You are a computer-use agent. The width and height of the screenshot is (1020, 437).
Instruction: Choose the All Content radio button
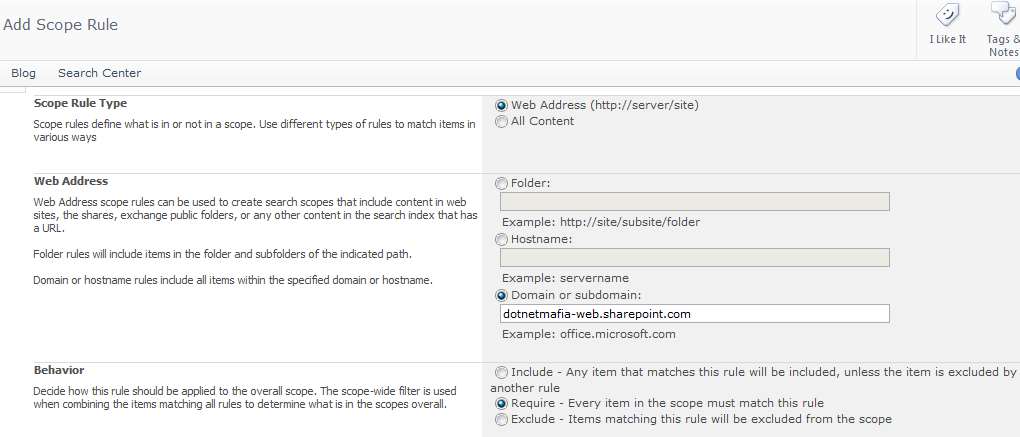click(x=501, y=122)
